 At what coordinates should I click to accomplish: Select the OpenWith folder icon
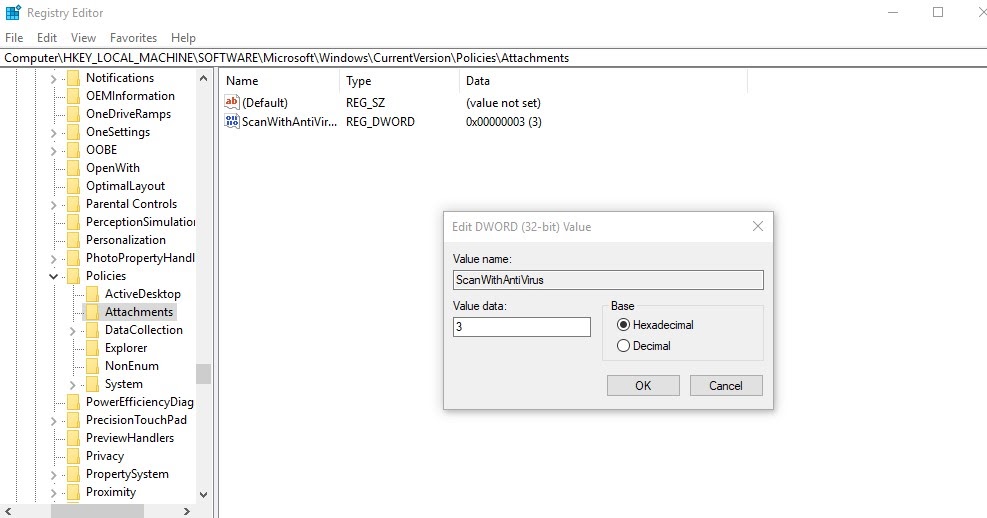click(74, 168)
